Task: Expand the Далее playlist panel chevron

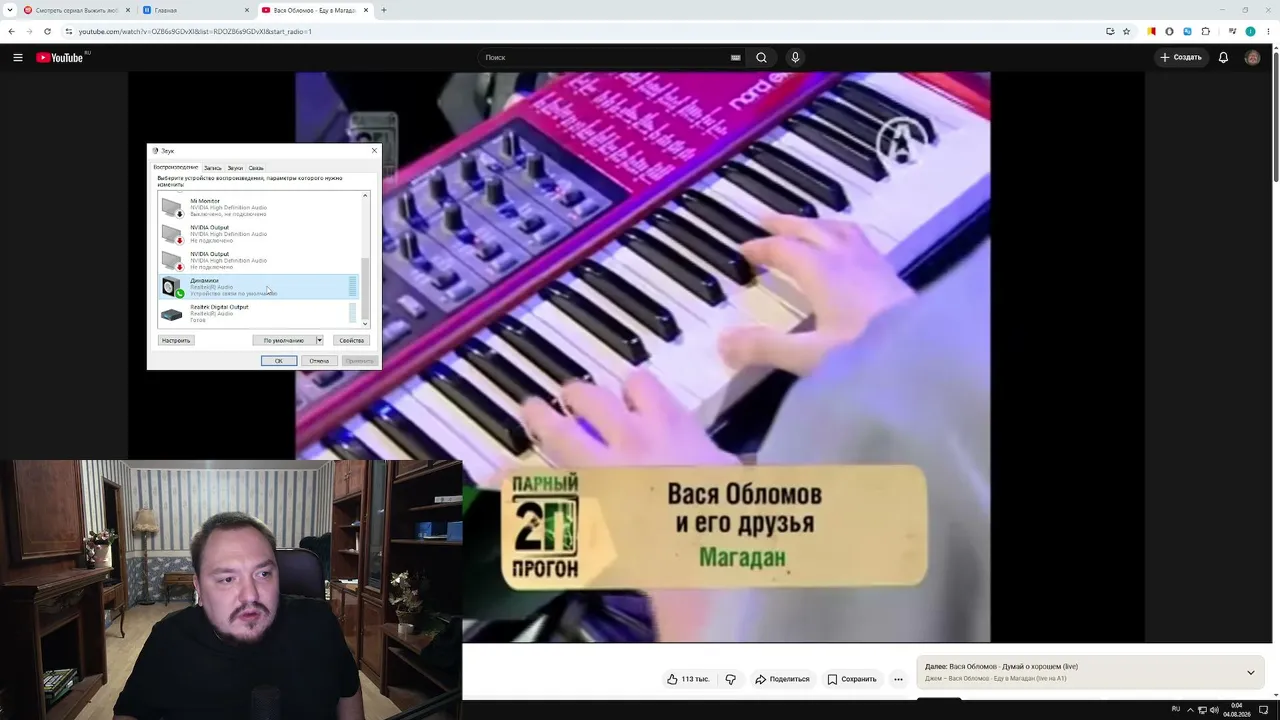Action: point(1250,672)
